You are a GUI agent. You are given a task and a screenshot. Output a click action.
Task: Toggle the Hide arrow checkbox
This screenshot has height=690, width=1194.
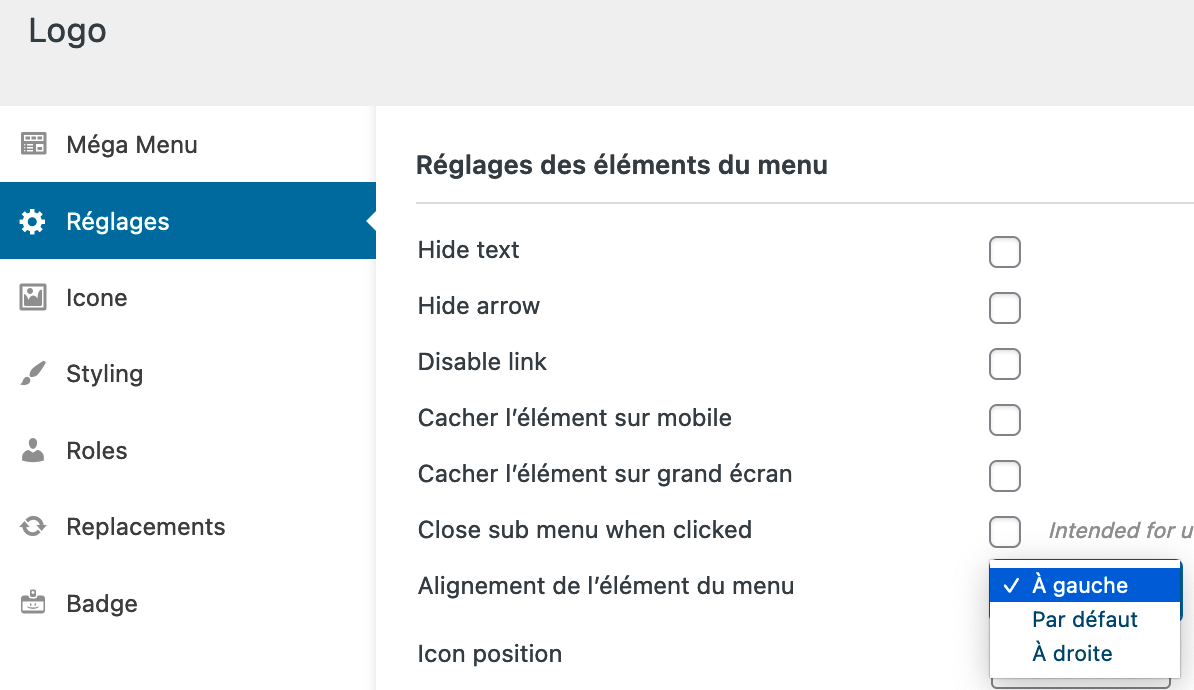[x=1004, y=308]
